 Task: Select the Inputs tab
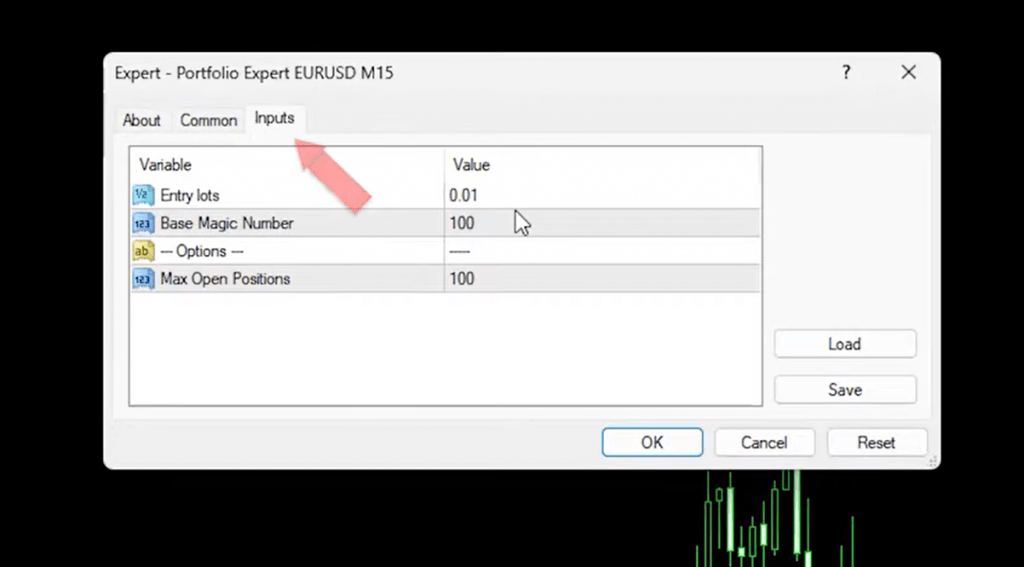pos(274,118)
